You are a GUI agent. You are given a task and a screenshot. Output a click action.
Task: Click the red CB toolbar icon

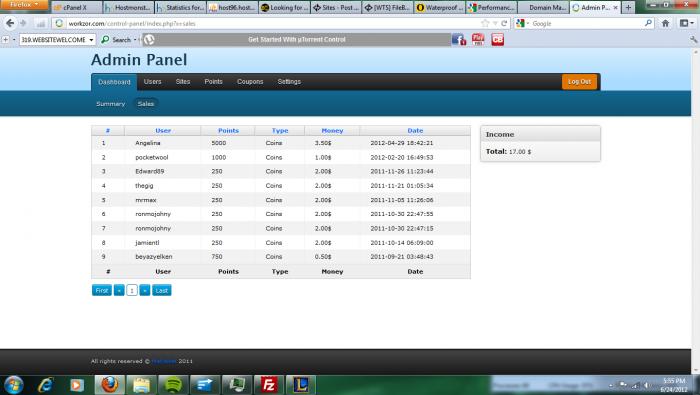pos(497,40)
